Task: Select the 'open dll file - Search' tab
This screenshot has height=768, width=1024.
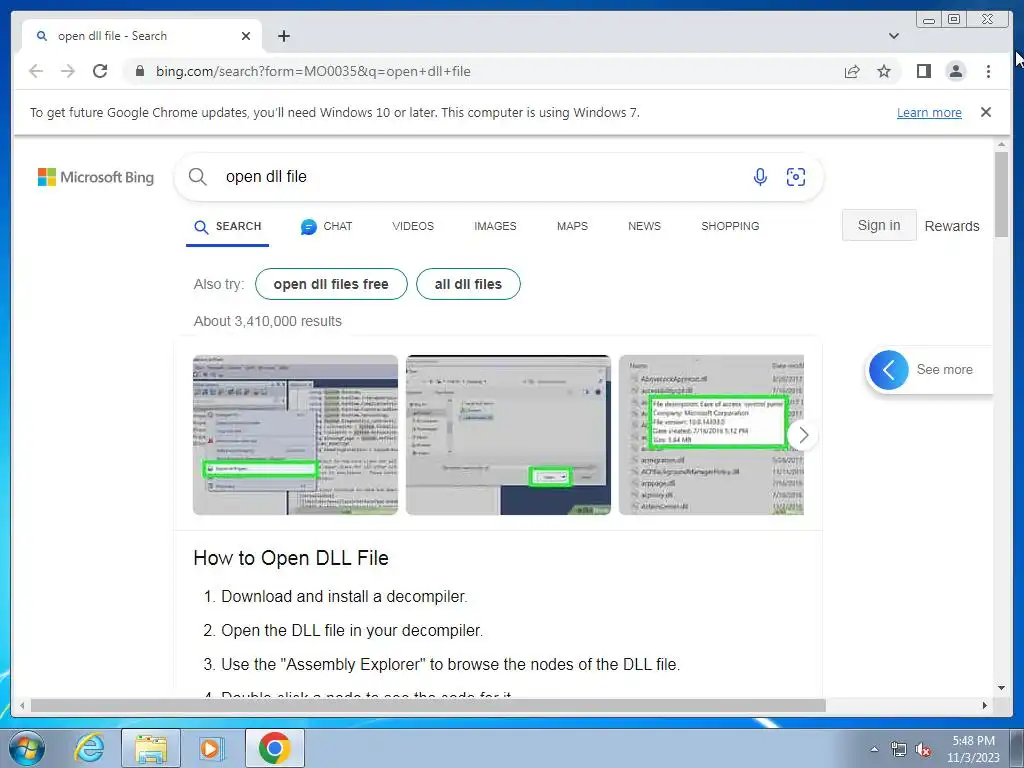Action: pos(142,36)
